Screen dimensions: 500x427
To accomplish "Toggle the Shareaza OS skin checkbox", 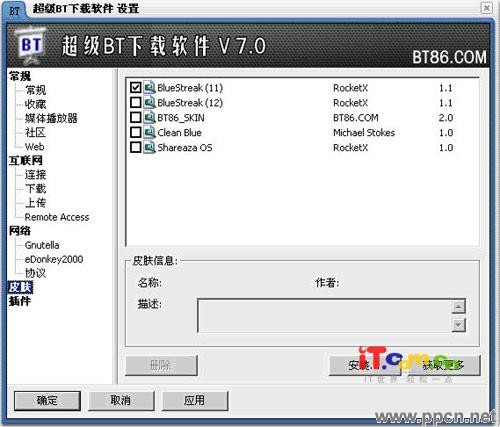I will (x=135, y=147).
